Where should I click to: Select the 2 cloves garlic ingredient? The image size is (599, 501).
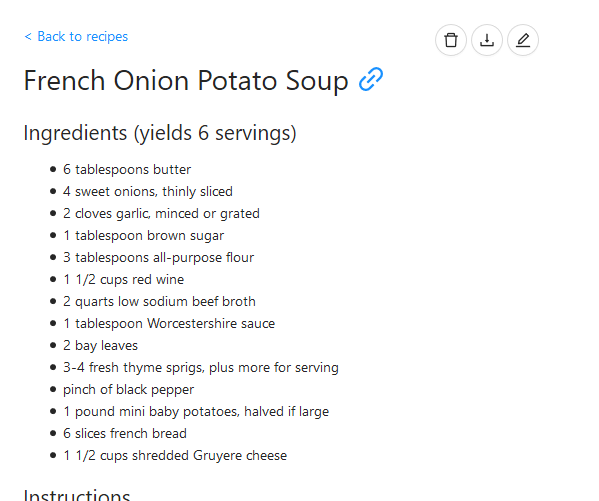click(x=161, y=213)
